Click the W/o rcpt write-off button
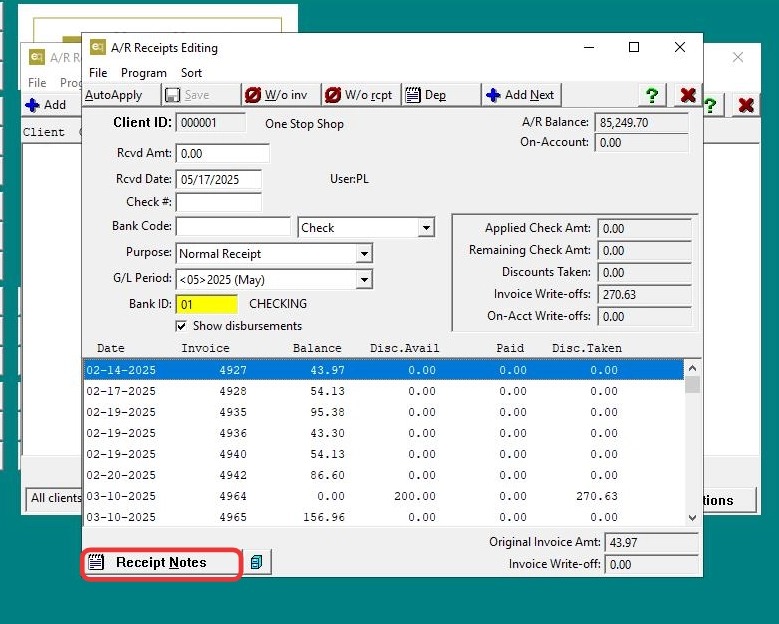This screenshot has width=779, height=624. pyautogui.click(x=362, y=95)
